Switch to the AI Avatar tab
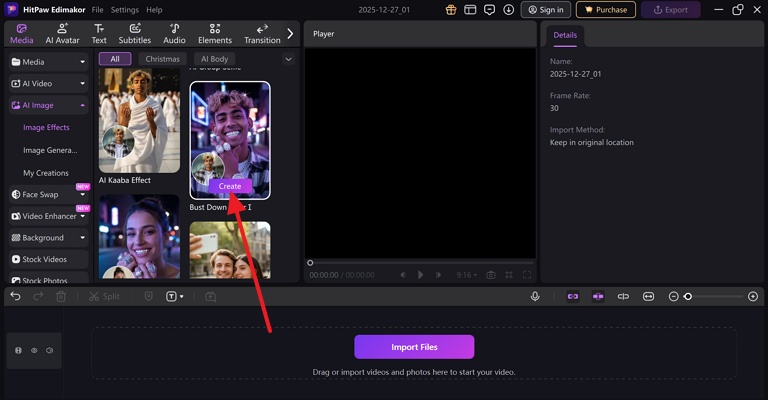Screen dimensions: 768x400 (x=62, y=34)
